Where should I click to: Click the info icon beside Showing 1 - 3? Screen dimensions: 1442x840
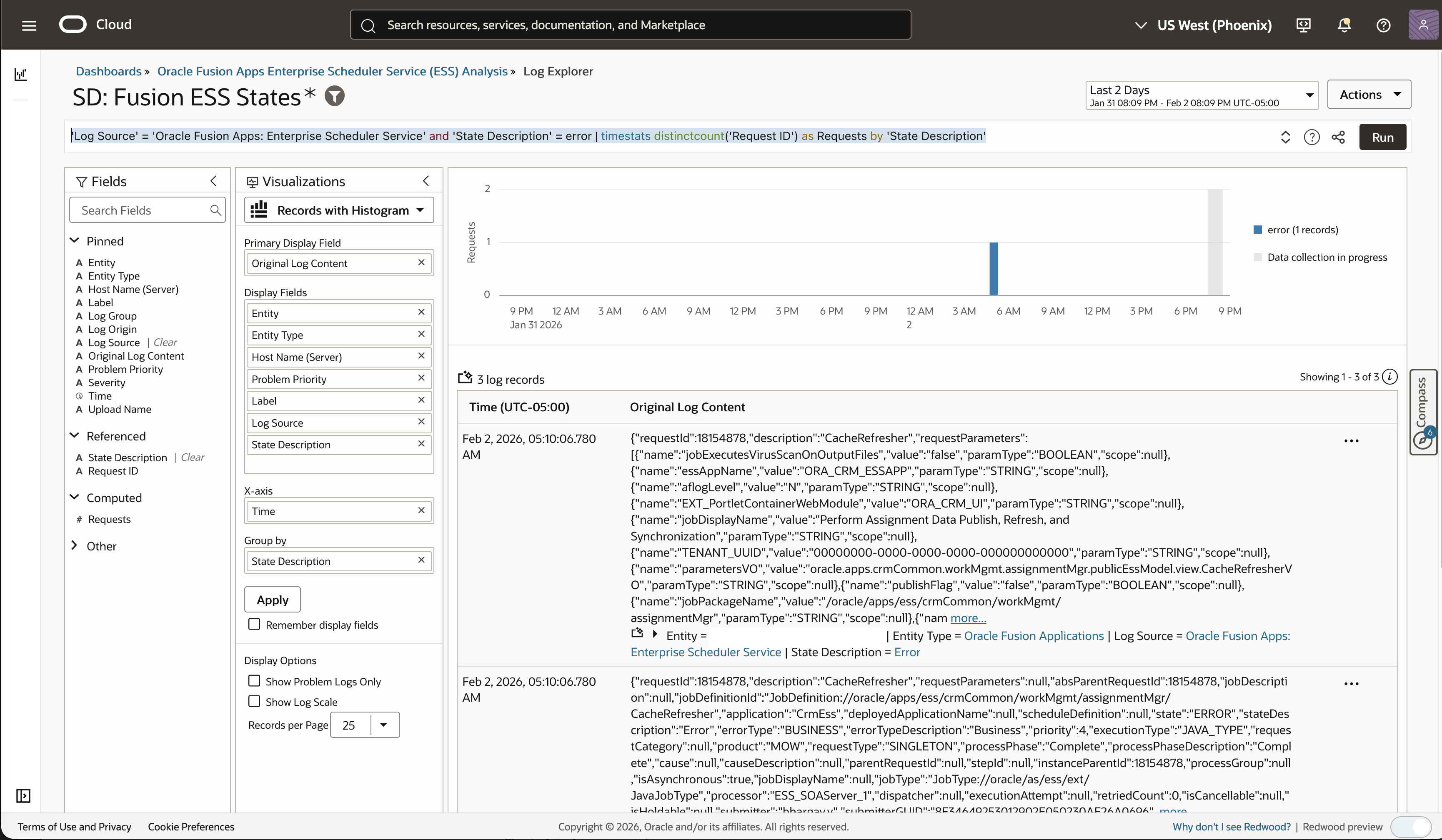1390,377
